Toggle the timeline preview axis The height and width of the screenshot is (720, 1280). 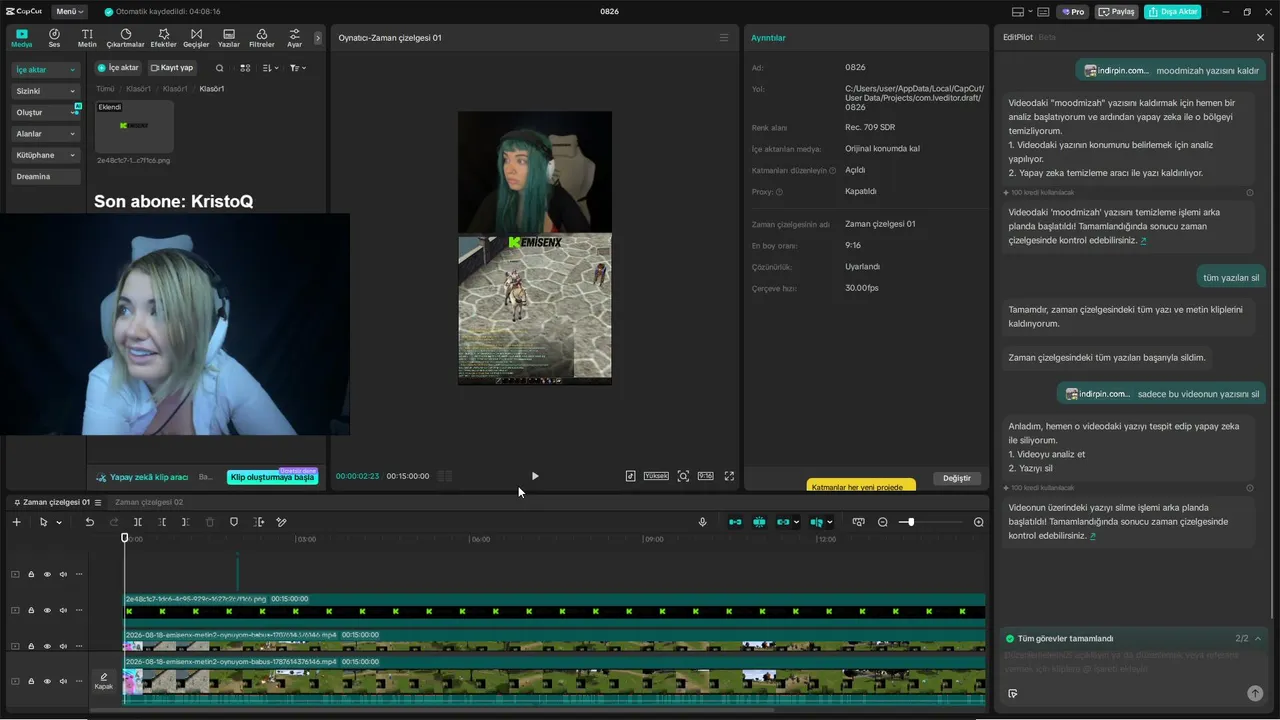(x=816, y=522)
